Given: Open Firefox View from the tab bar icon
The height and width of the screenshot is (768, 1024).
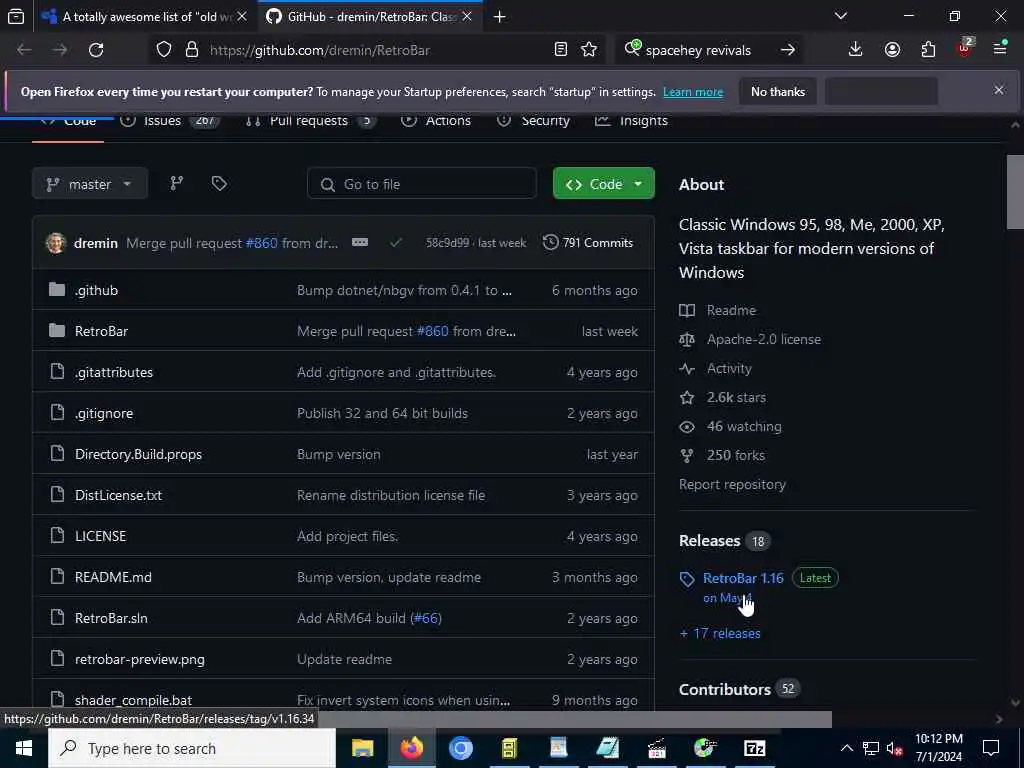Looking at the screenshot, I should coord(16,17).
